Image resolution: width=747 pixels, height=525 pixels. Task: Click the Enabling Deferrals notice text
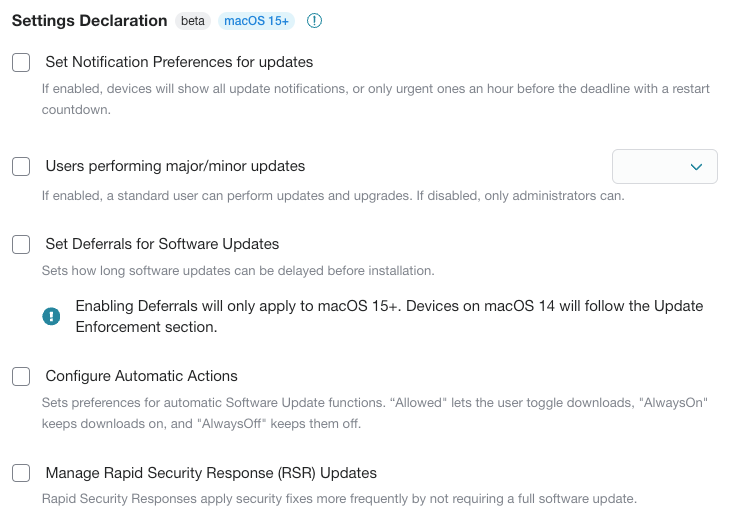click(x=389, y=316)
